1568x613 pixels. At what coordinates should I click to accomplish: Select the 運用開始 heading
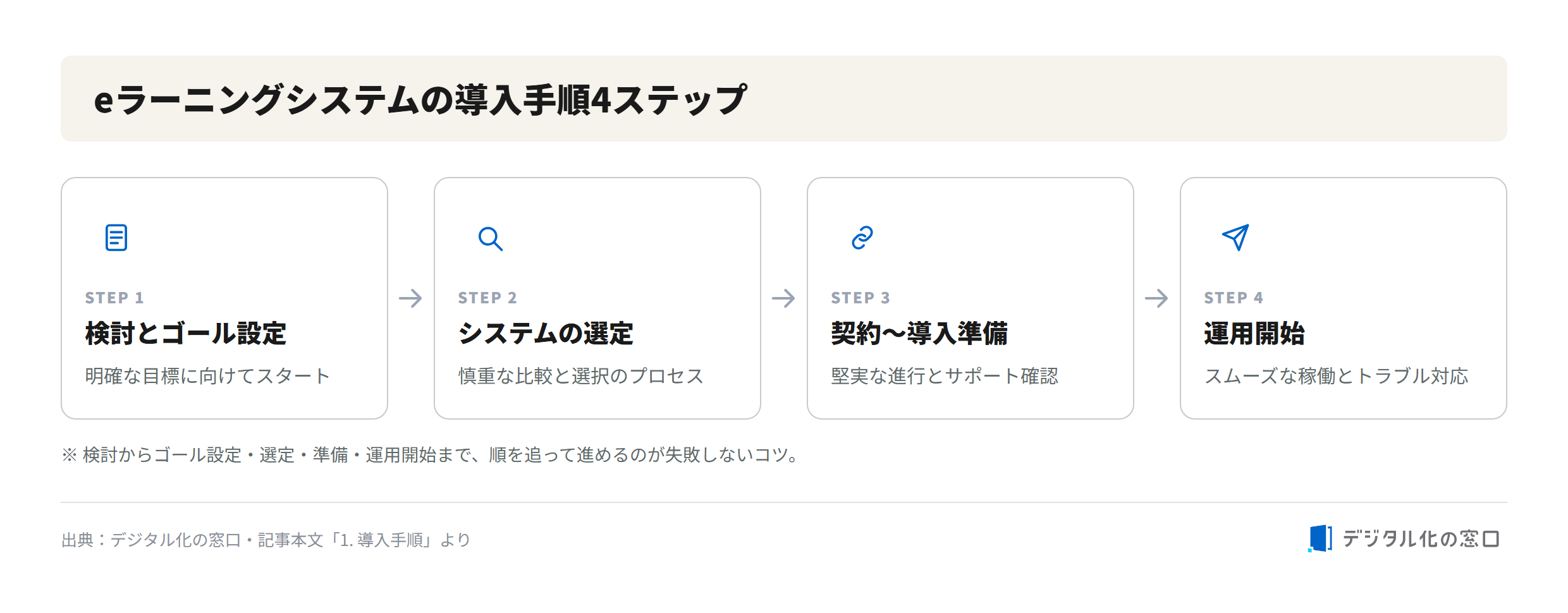[1254, 334]
